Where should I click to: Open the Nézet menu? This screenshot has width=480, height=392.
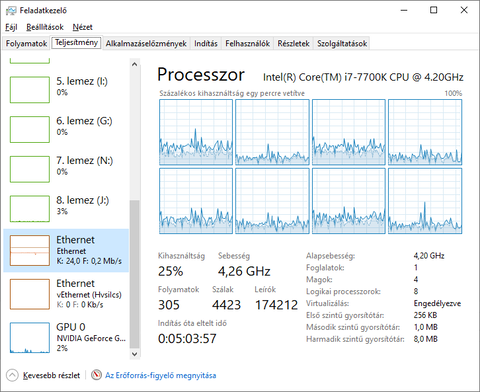[x=82, y=27]
